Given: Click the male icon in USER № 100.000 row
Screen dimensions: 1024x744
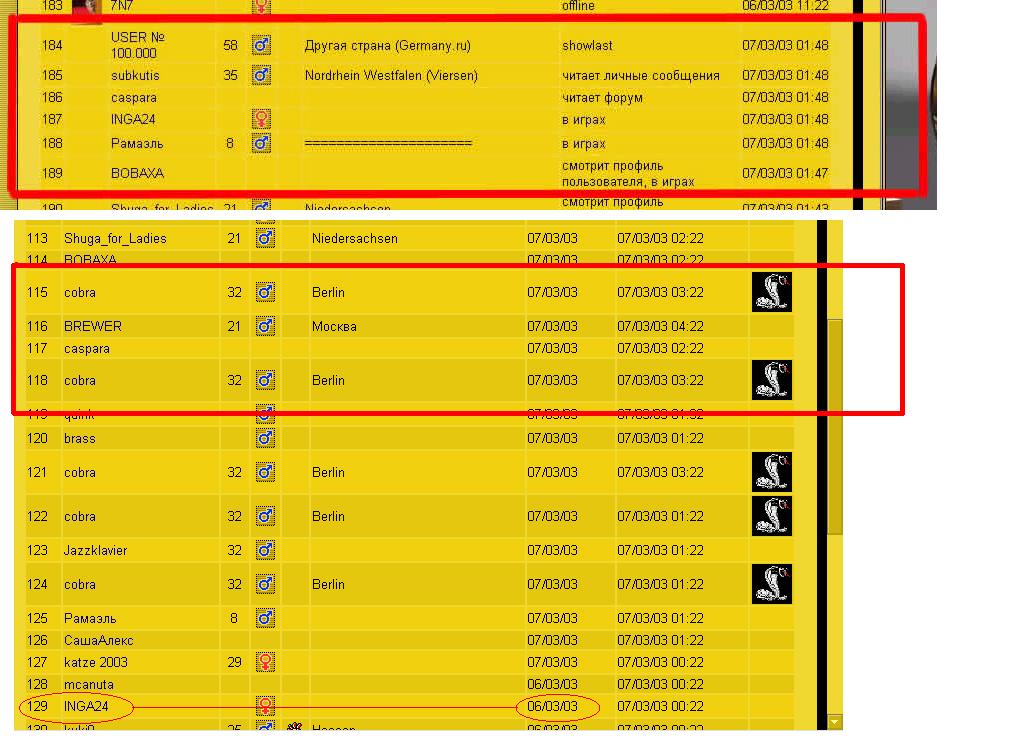Looking at the screenshot, I should [261, 45].
